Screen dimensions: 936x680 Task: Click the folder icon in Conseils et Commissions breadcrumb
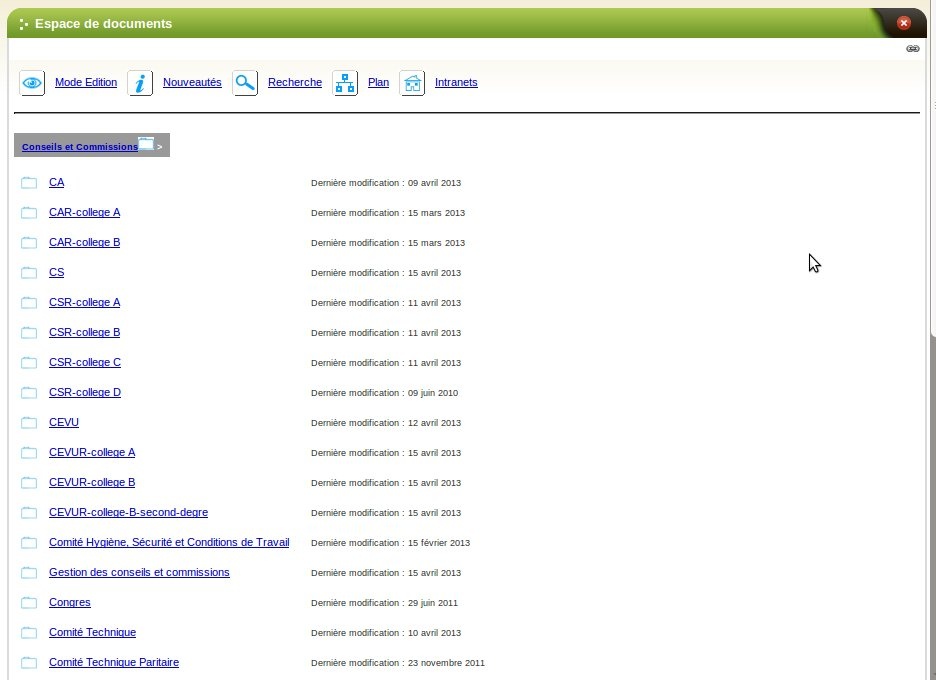[x=146, y=145]
